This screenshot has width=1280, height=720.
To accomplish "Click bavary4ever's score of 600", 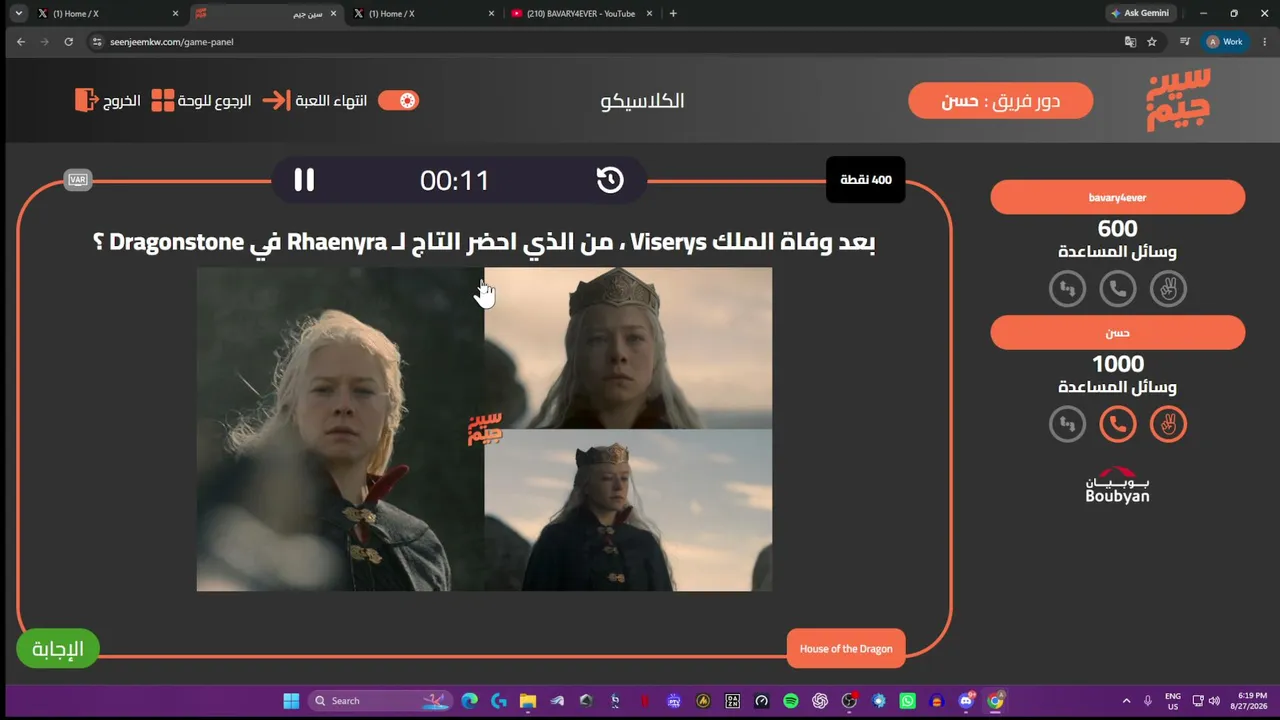I will 1118,229.
